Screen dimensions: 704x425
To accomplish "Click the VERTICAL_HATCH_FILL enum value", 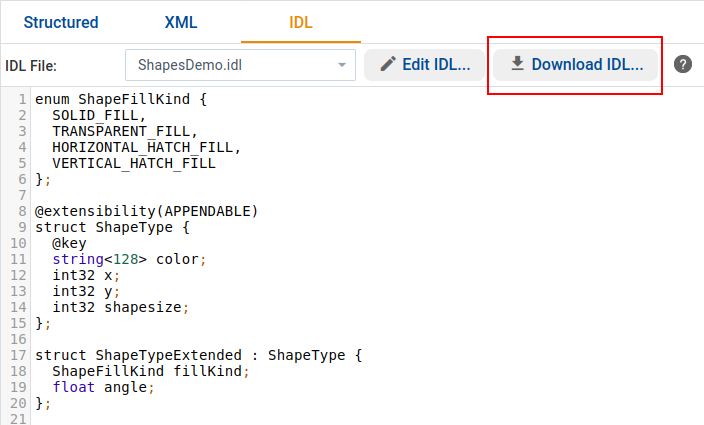I will pos(134,163).
